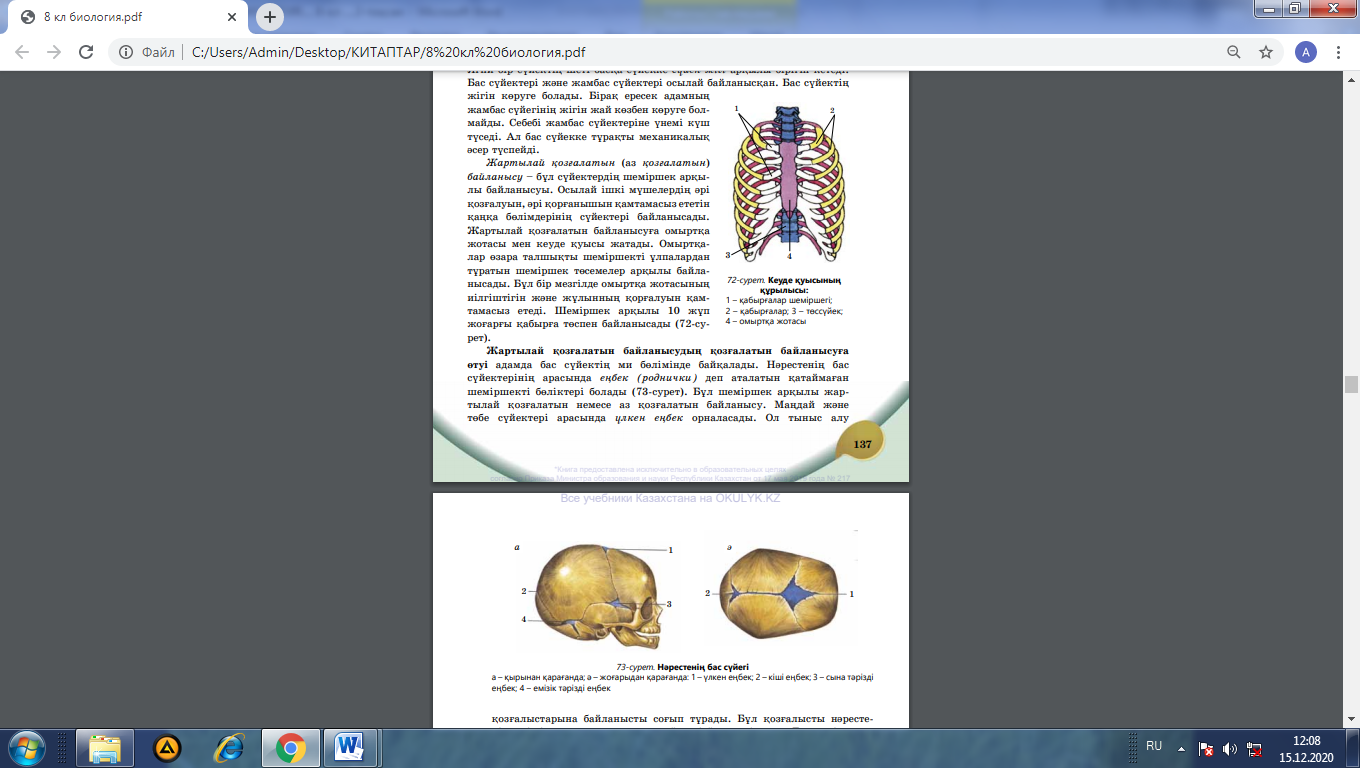Click the caption '73-сурет. Нәрестенің бас сүйегі'

coord(682,667)
